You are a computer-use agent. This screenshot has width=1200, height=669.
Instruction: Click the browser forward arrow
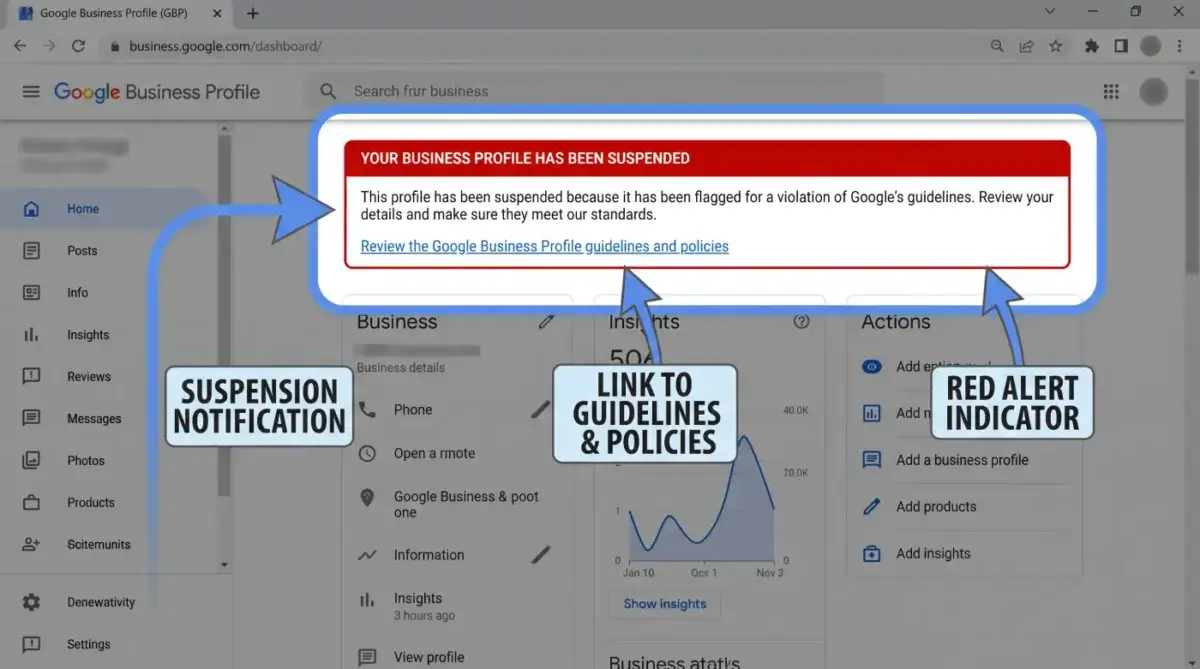point(50,46)
